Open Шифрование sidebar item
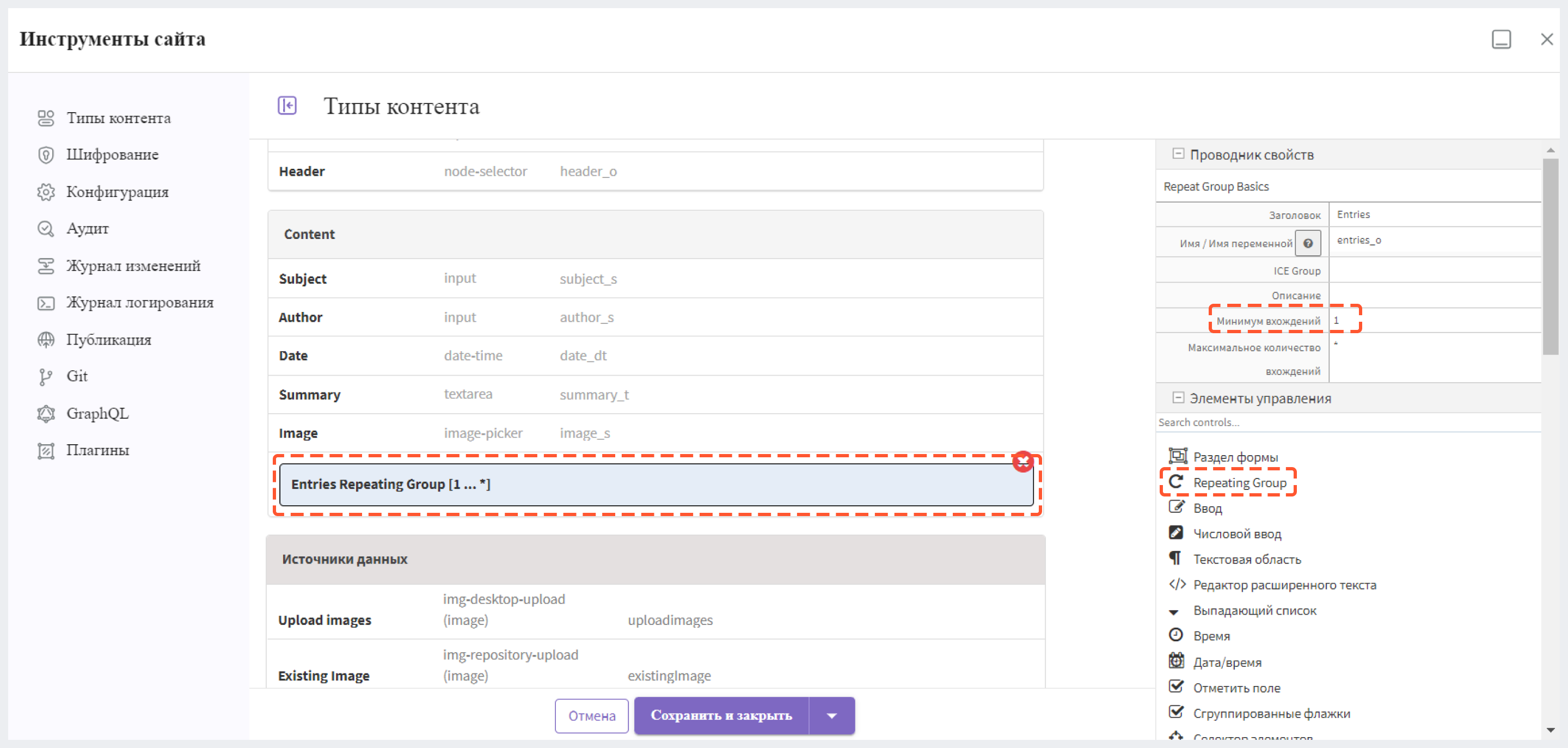The image size is (1568, 748). point(112,155)
